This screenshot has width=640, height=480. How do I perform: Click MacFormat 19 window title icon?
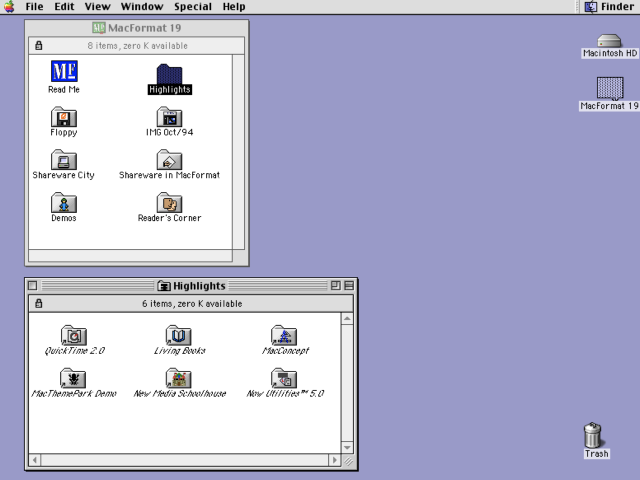(x=98, y=28)
